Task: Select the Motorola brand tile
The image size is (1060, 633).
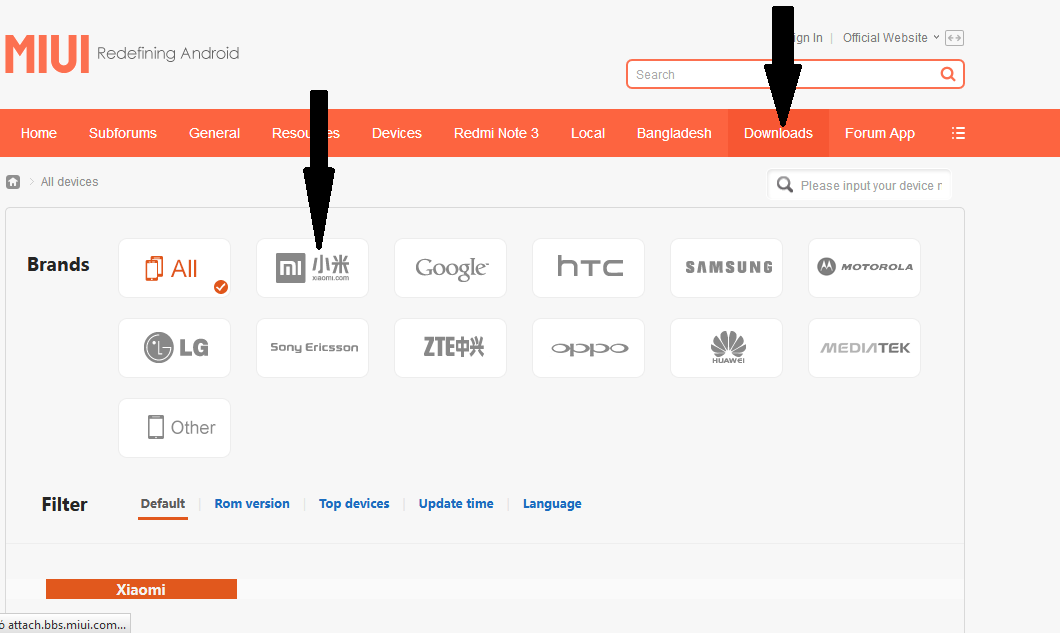Action: coord(864,268)
